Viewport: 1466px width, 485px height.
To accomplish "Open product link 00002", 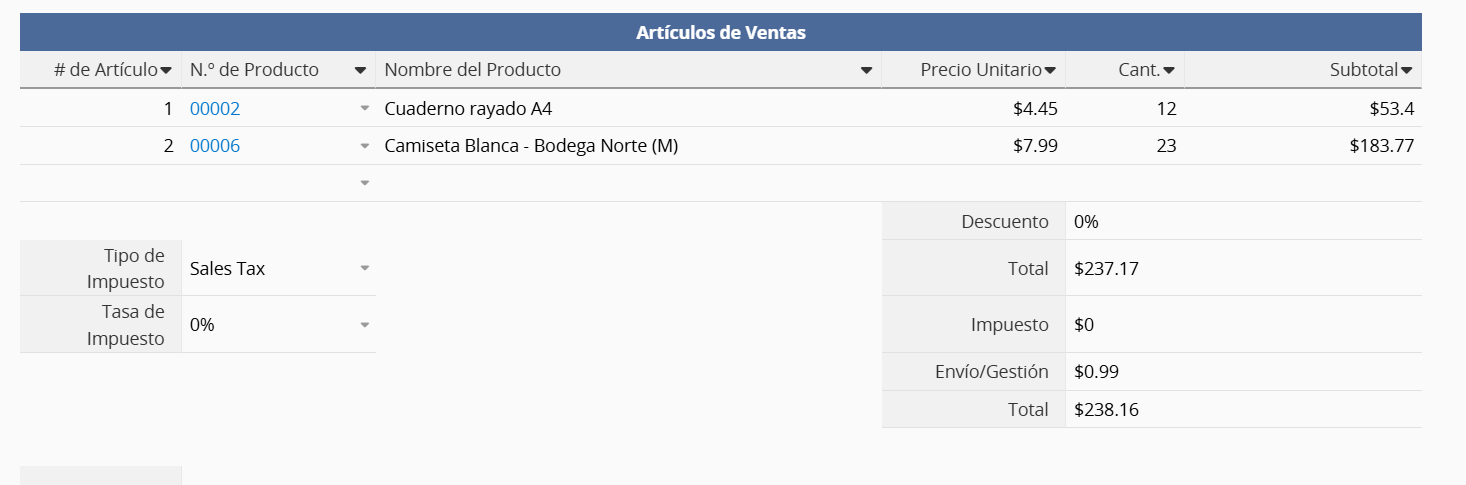I will (x=215, y=109).
